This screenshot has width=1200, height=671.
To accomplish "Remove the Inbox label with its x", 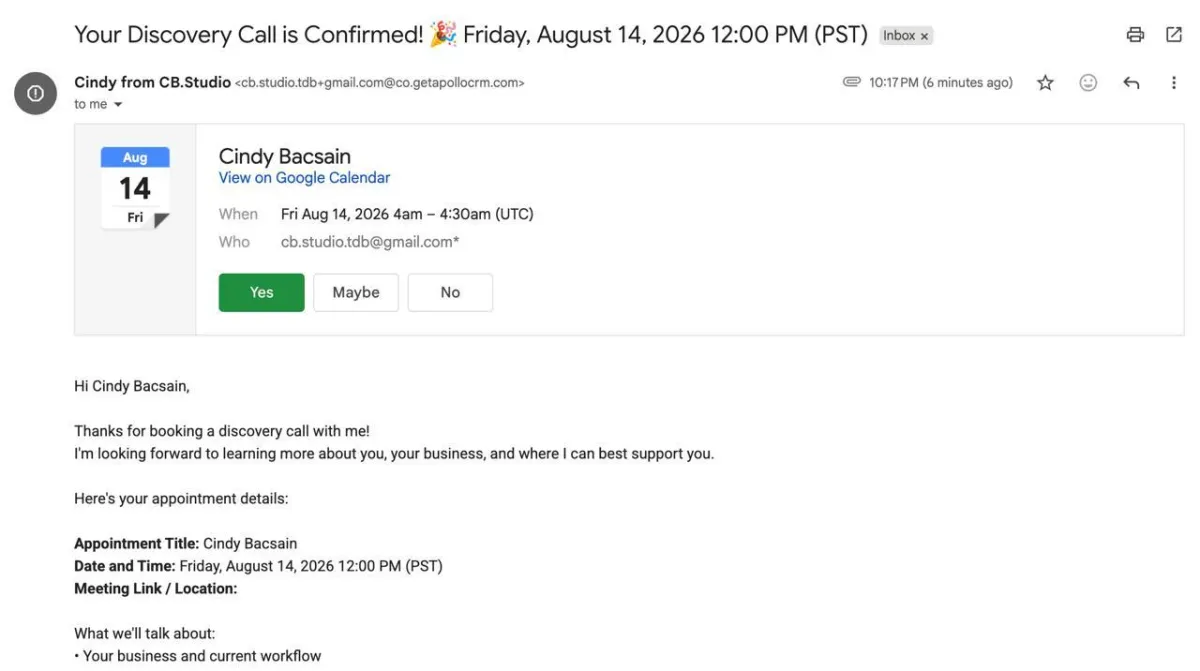I will 924,36.
